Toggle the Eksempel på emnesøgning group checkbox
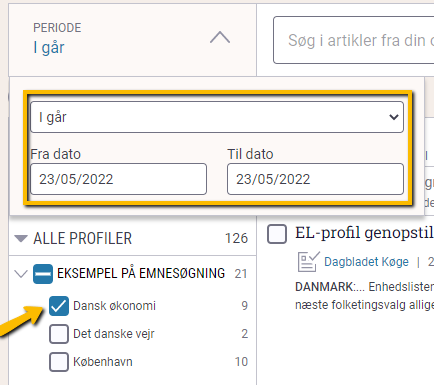 click(43, 274)
